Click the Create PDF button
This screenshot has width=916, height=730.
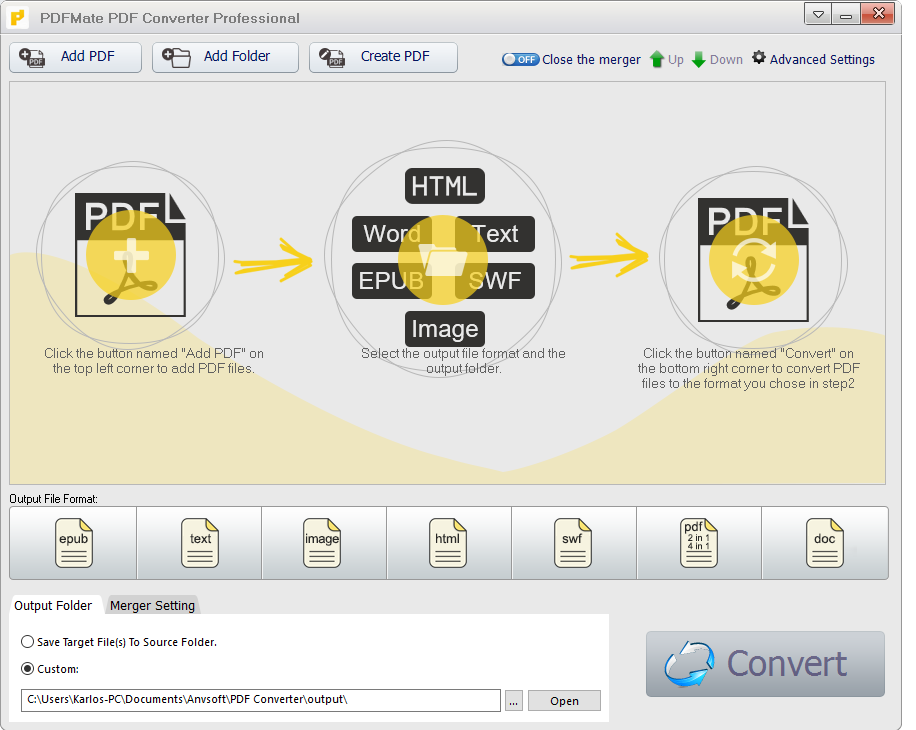click(x=383, y=57)
